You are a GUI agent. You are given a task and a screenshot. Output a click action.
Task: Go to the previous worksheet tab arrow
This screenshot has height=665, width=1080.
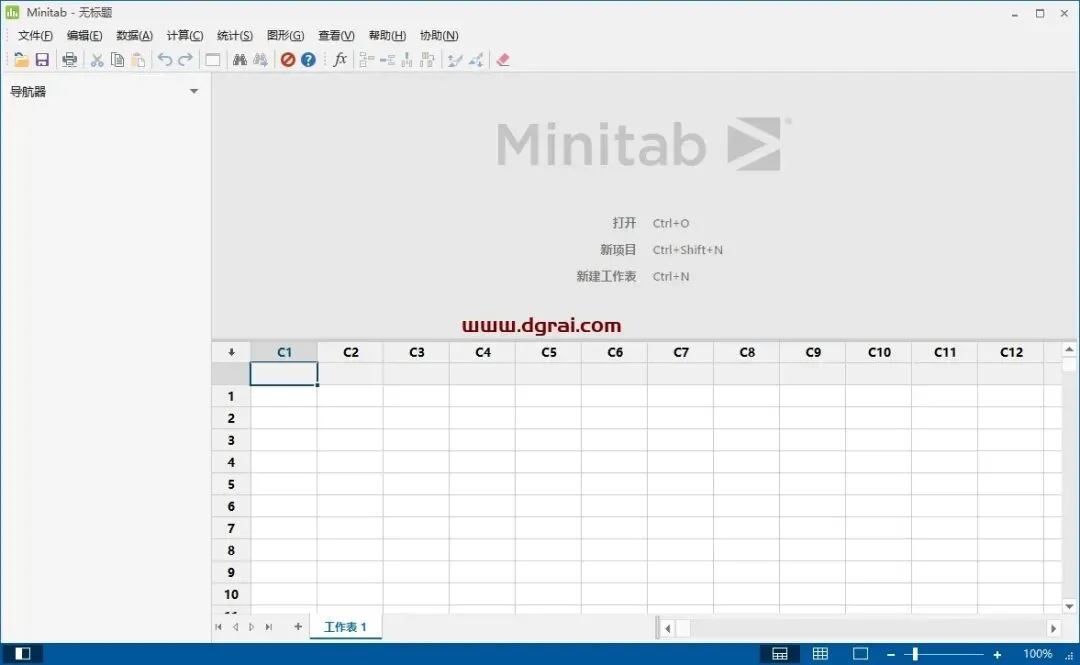(x=236, y=627)
